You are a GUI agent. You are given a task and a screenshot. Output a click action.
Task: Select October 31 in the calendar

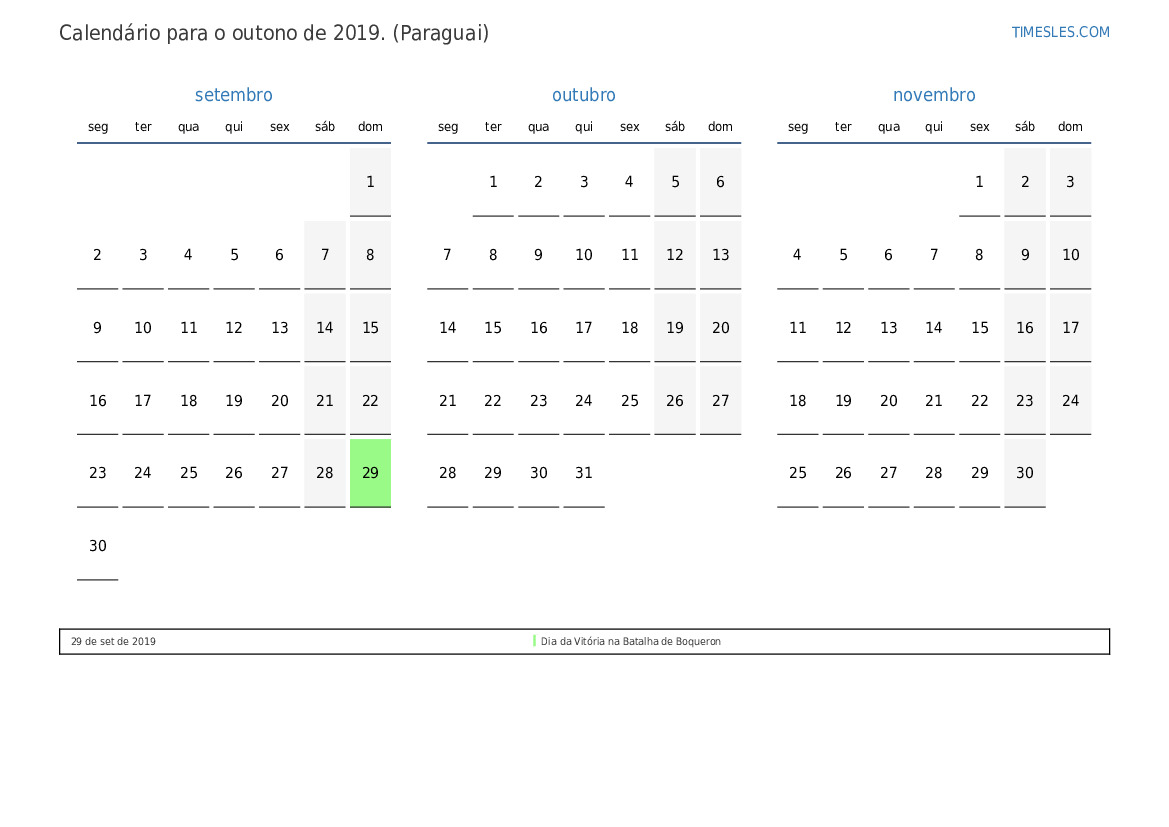pyautogui.click(x=584, y=473)
